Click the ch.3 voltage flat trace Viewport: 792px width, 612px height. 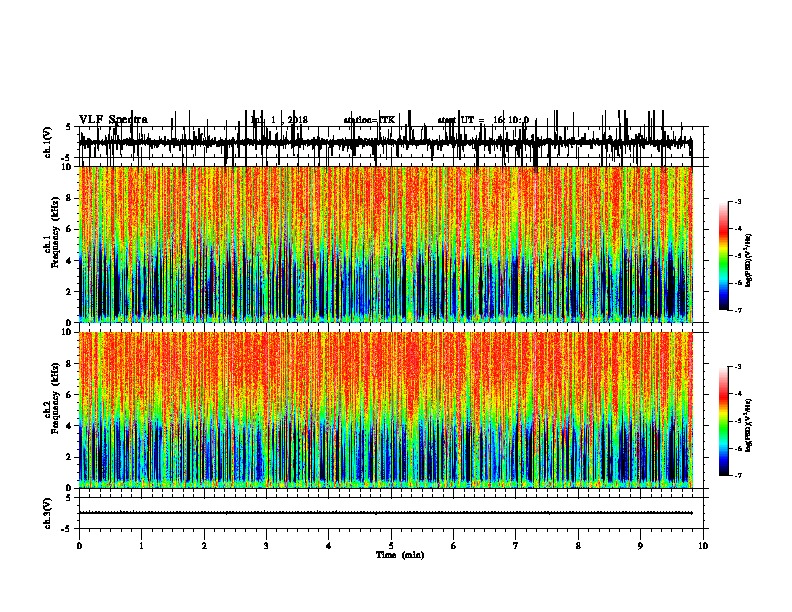pyautogui.click(x=385, y=513)
